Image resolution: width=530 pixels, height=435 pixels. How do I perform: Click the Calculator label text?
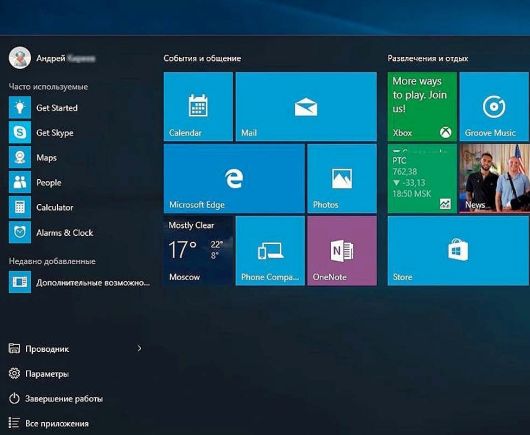coord(55,207)
